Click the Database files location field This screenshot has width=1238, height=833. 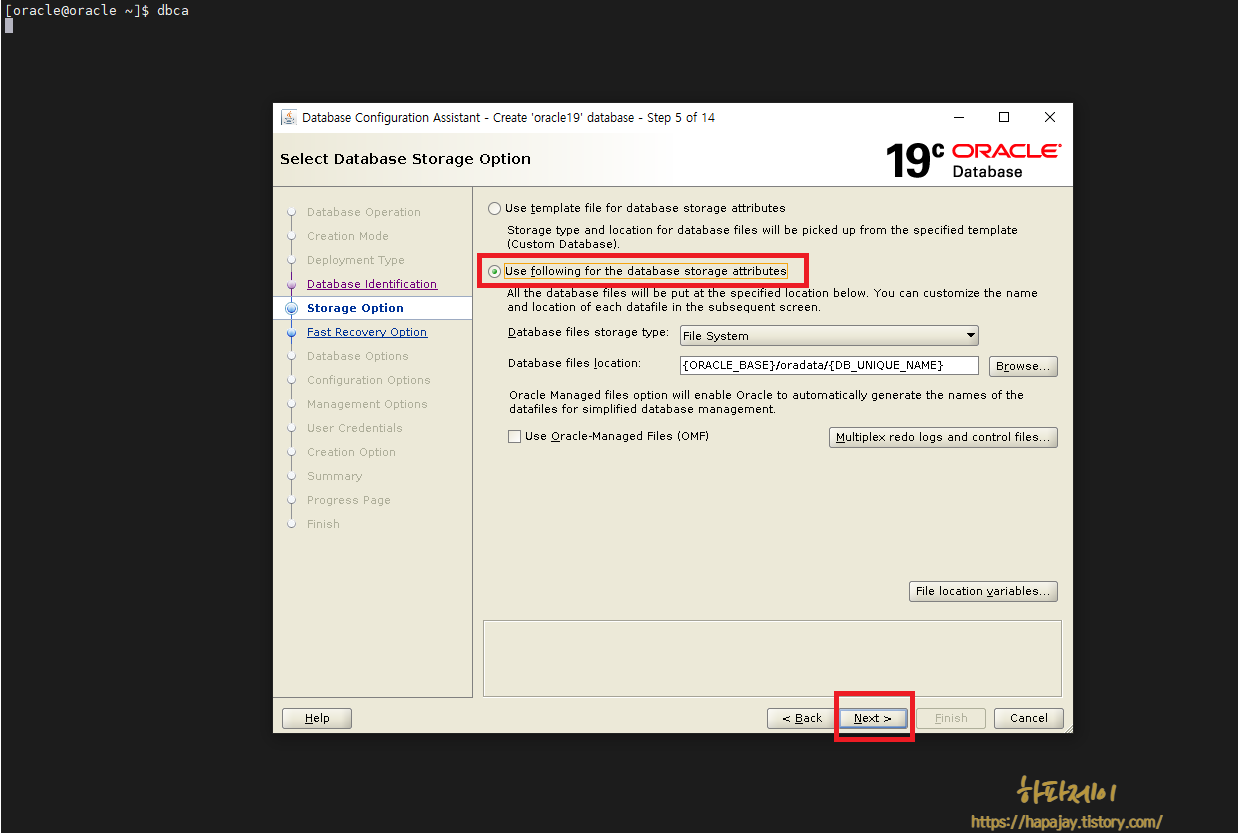(x=829, y=365)
